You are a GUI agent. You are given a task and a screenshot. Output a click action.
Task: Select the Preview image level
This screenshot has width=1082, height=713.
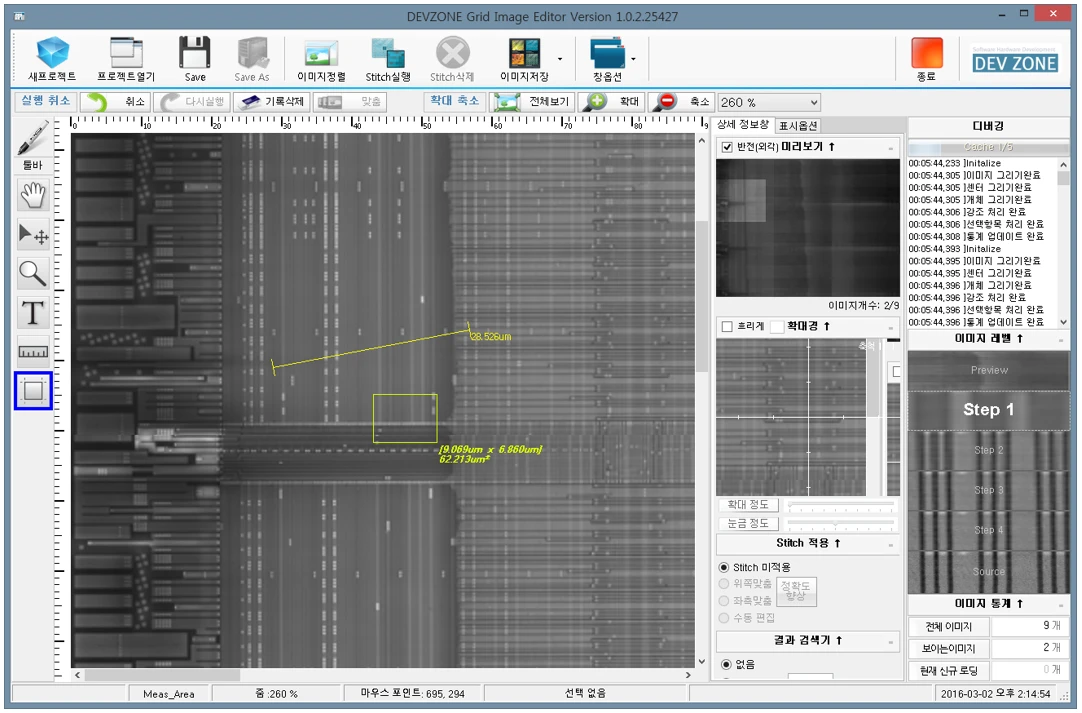(x=988, y=371)
